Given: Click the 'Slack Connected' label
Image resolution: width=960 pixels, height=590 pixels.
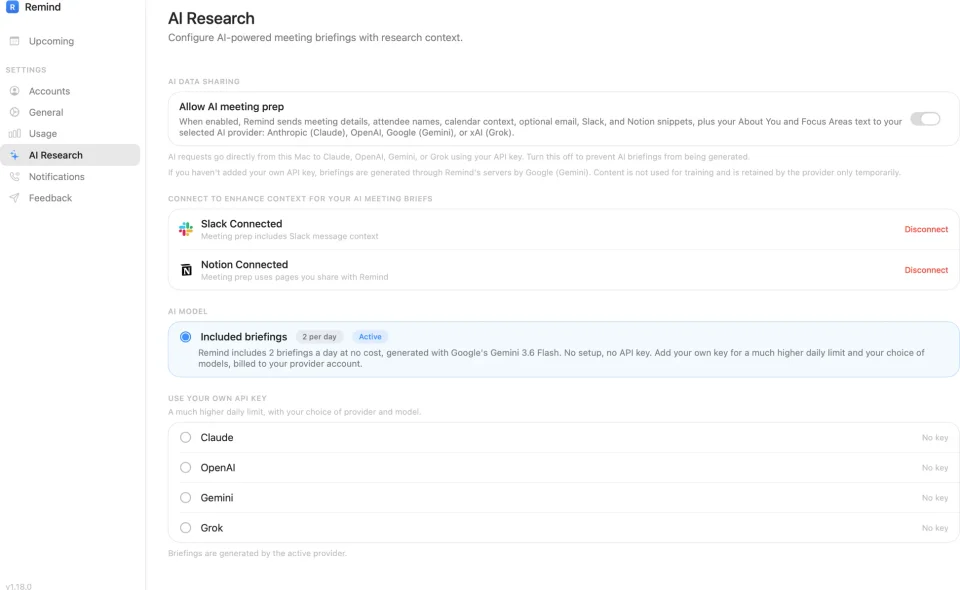Looking at the screenshot, I should pos(241,223).
